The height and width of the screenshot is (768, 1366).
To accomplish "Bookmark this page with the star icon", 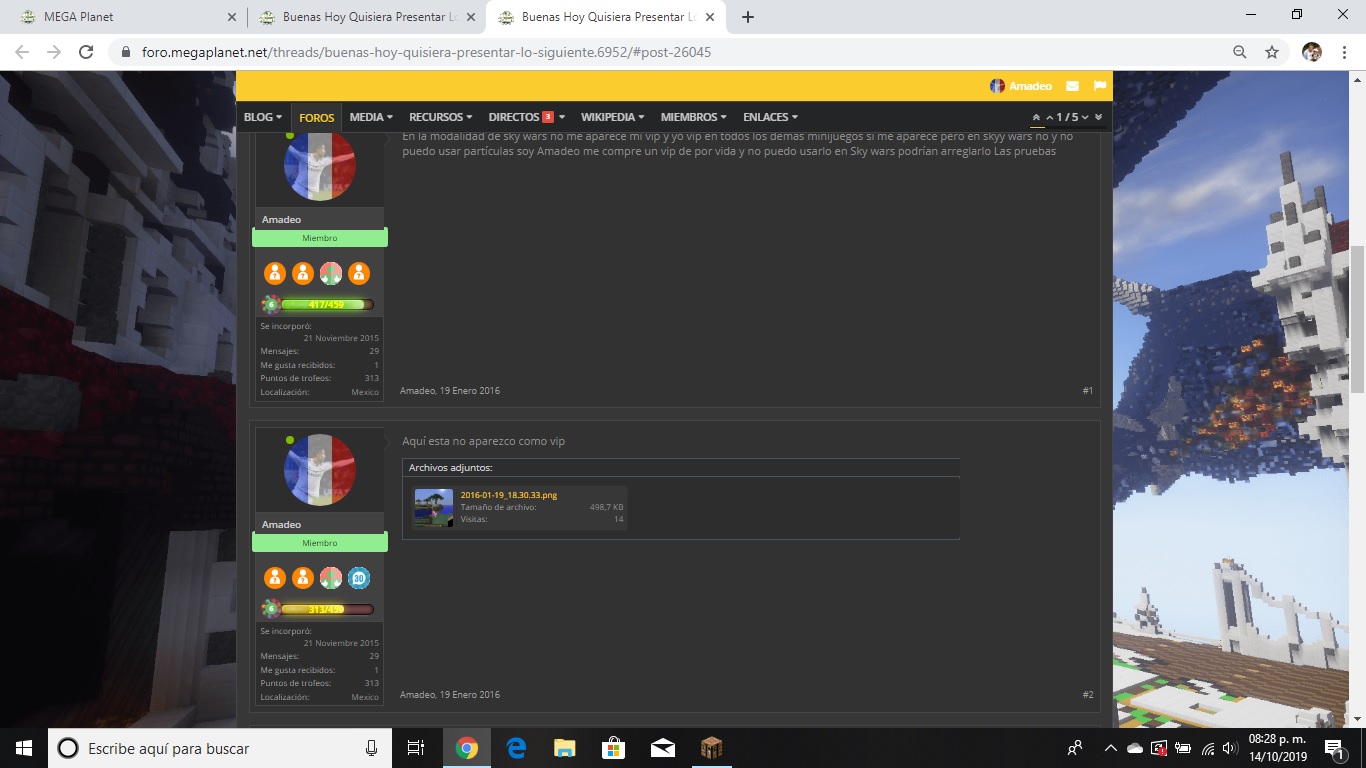I will [x=1272, y=52].
